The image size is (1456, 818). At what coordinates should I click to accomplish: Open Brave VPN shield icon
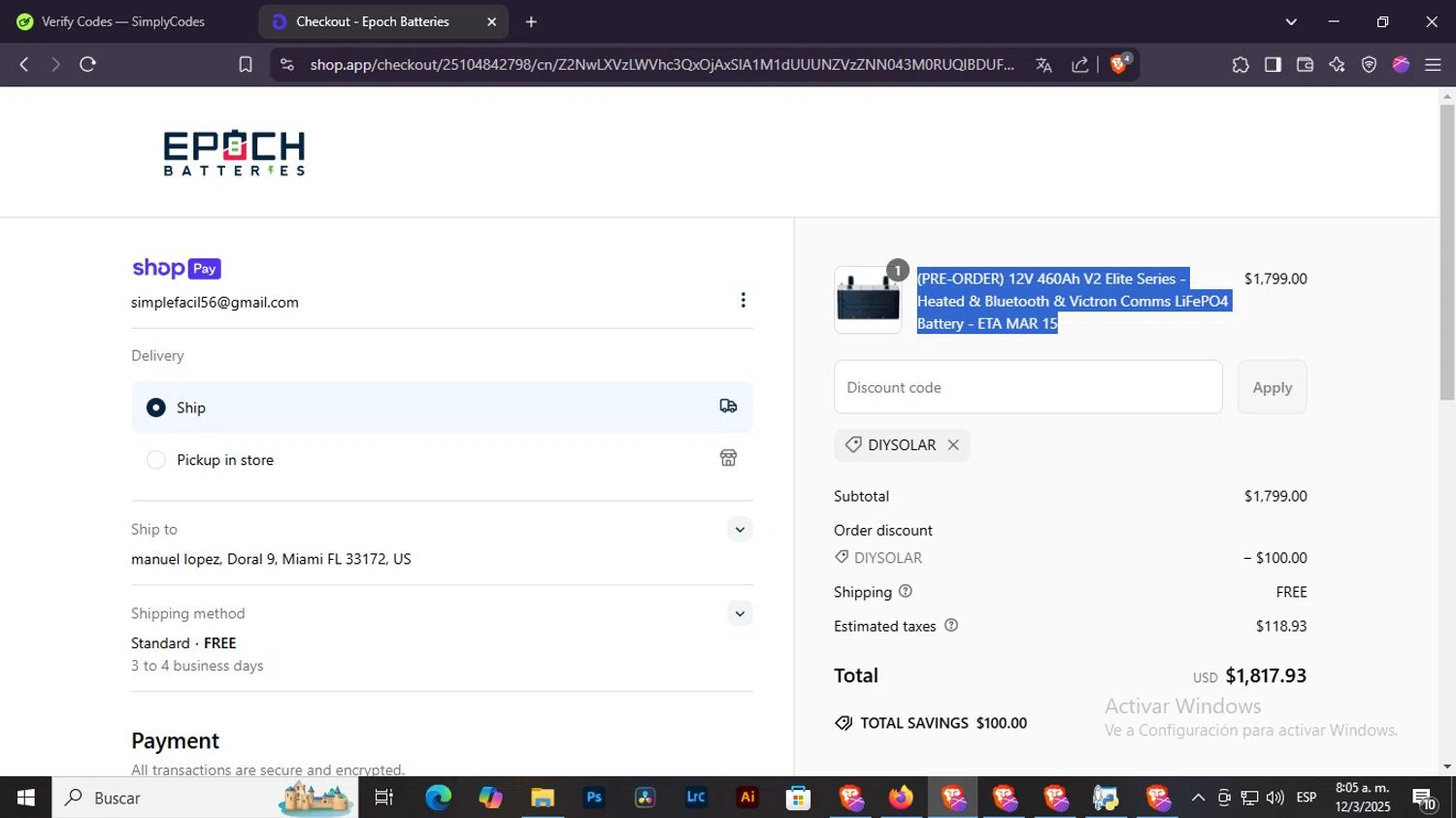click(x=1369, y=64)
